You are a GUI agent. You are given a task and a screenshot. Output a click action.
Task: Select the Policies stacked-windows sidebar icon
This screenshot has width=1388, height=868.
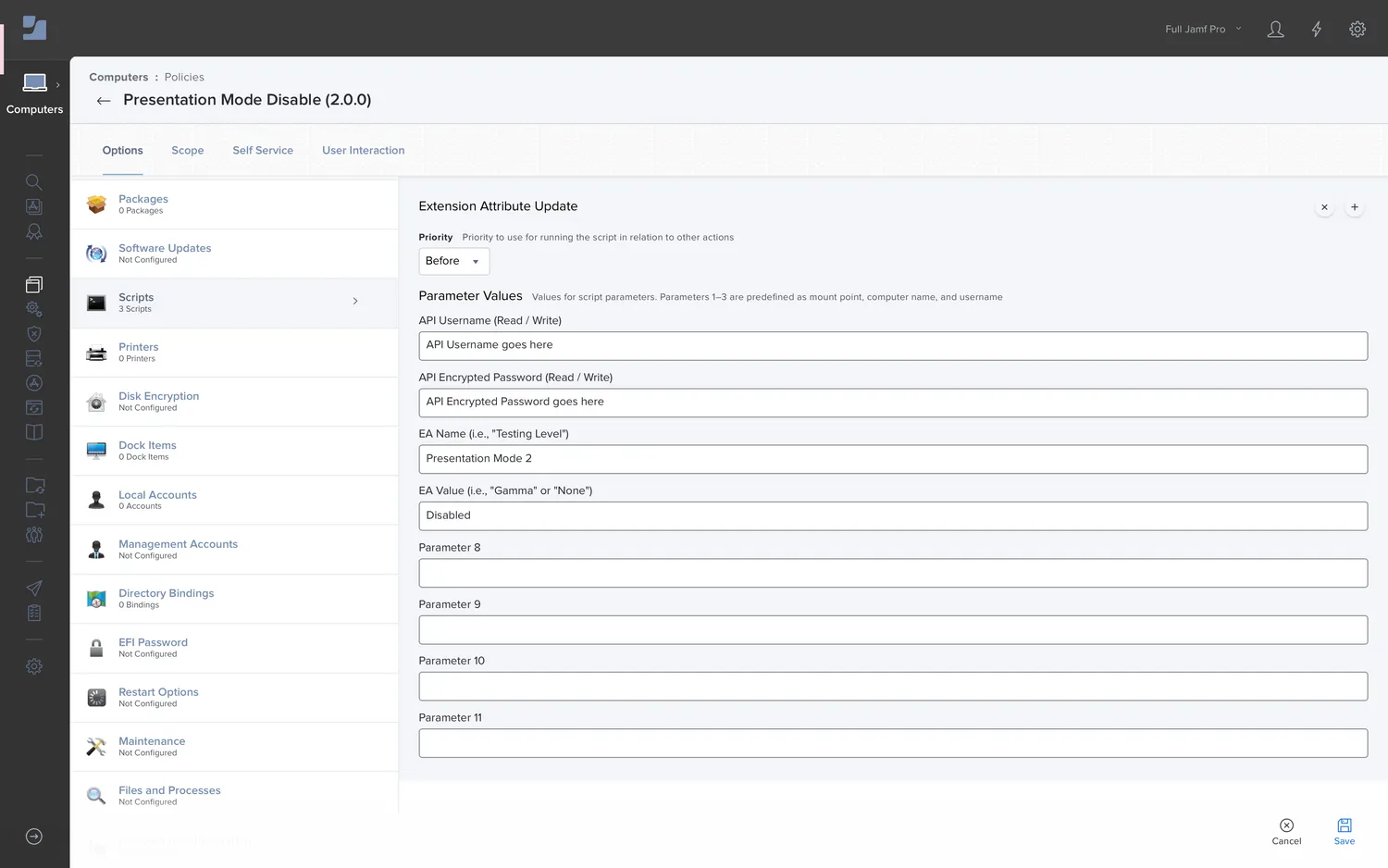pyautogui.click(x=34, y=284)
